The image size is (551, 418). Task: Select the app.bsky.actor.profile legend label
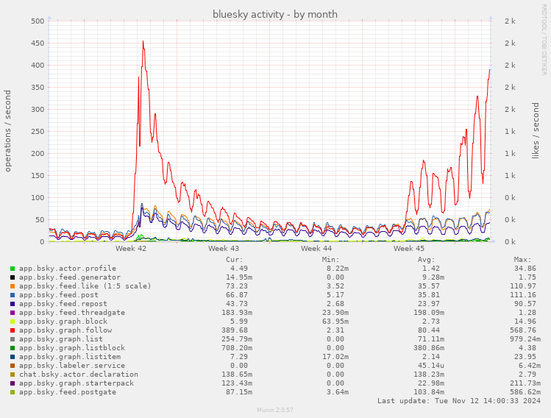(x=67, y=269)
